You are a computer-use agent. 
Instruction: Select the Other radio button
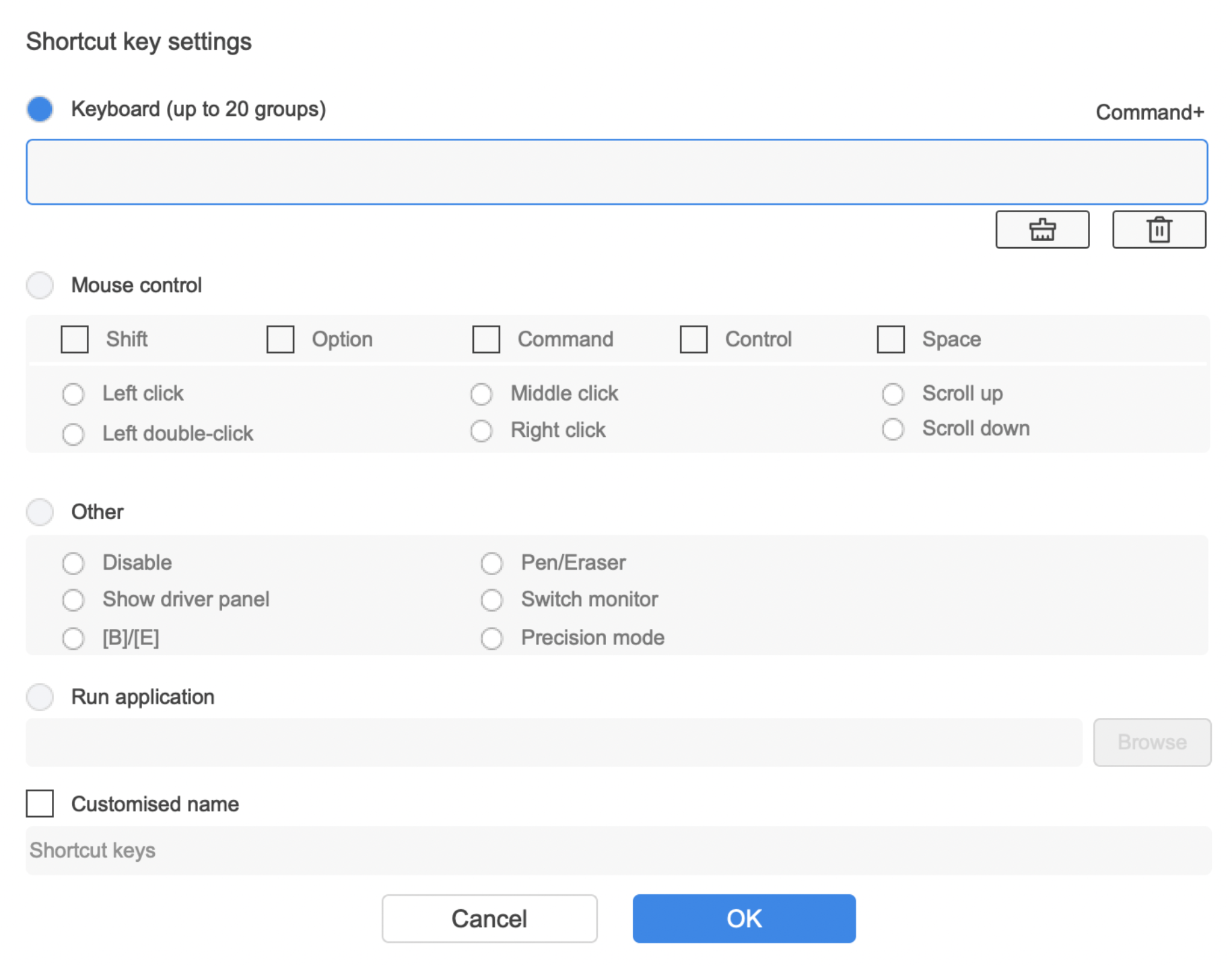click(x=40, y=512)
